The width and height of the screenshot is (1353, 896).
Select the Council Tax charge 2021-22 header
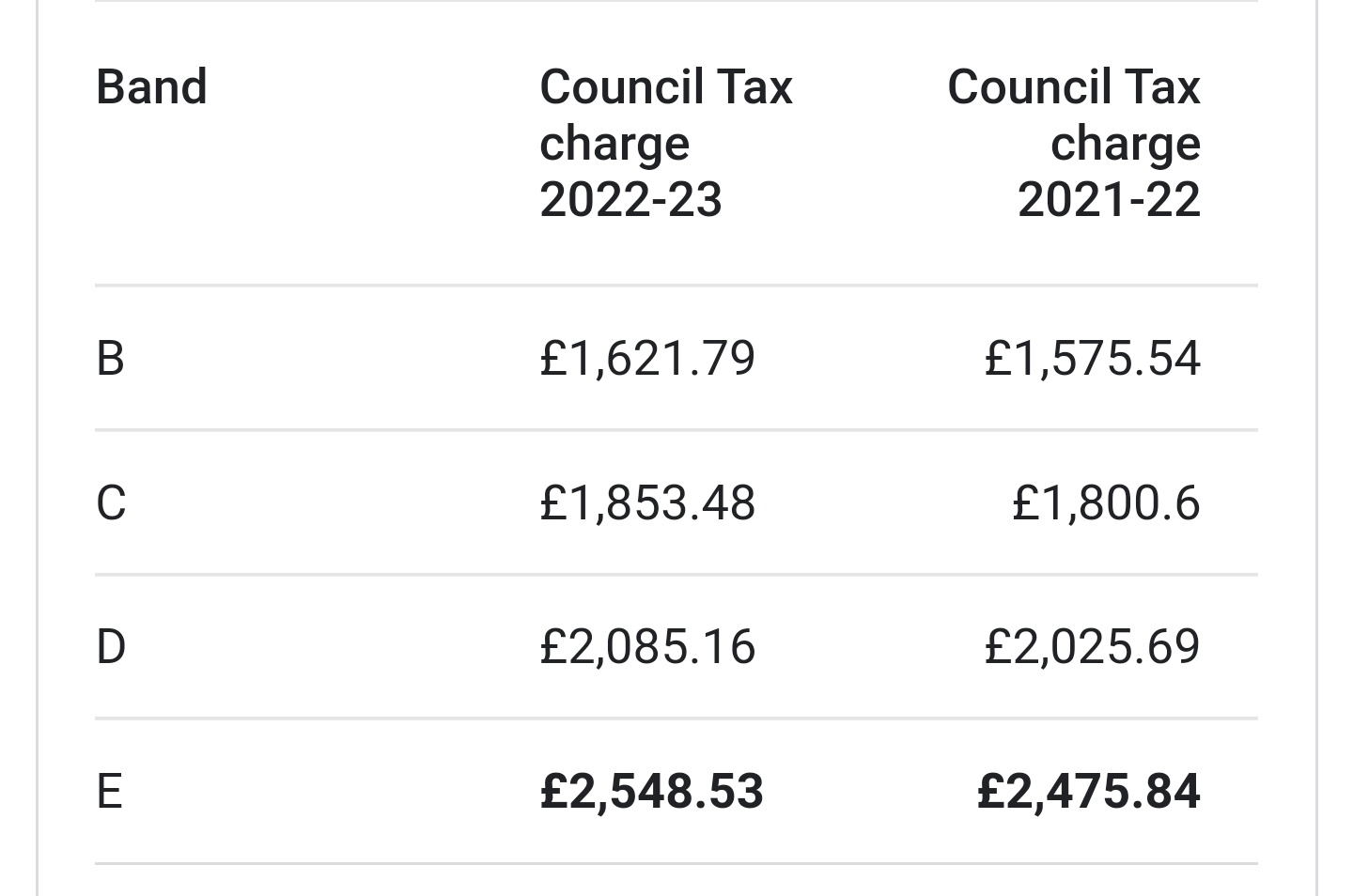1074,143
